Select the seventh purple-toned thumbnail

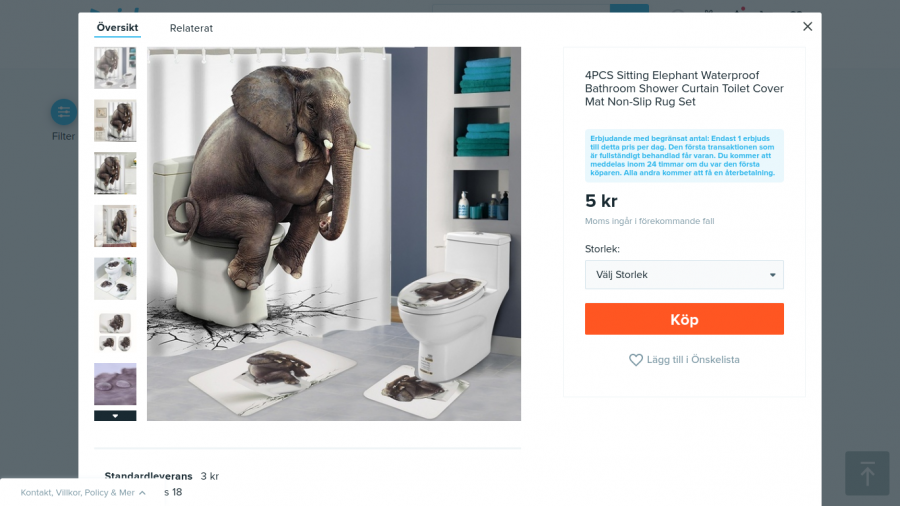pyautogui.click(x=115, y=384)
